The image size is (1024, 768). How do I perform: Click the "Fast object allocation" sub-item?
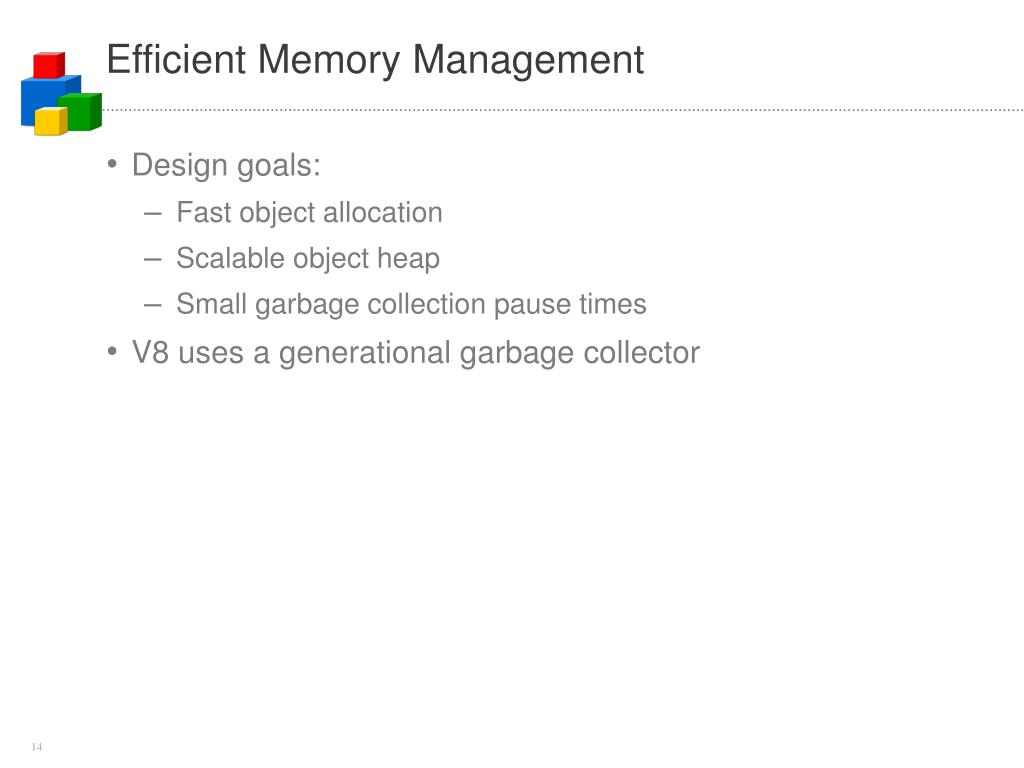[310, 212]
